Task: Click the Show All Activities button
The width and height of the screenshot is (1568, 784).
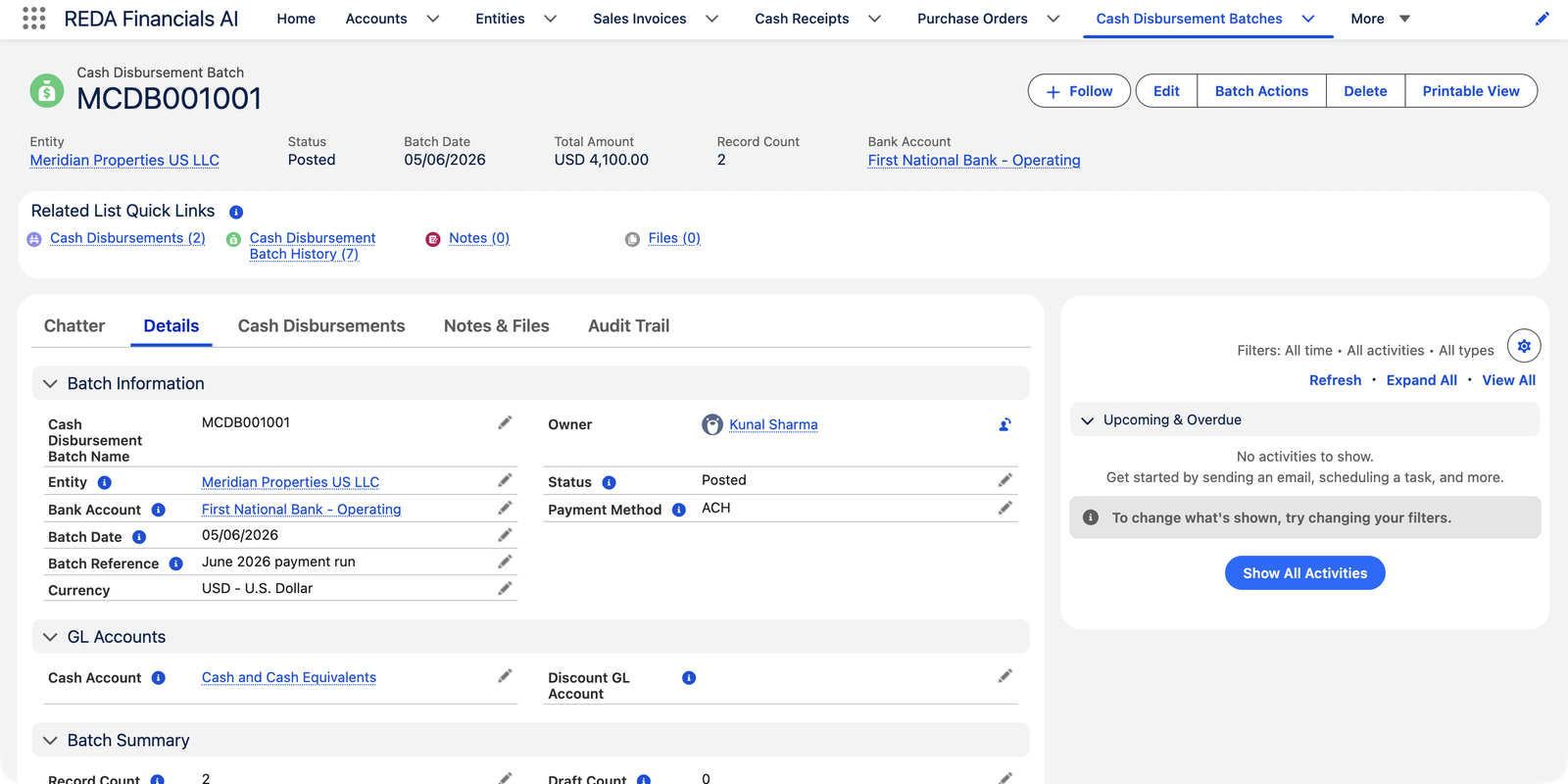Action: coord(1304,573)
